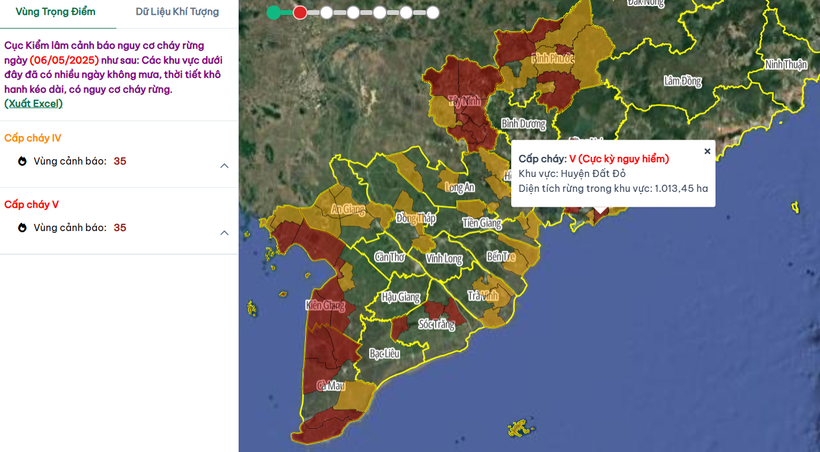This screenshot has height=452, width=820.
Task: Close the Huyện Đất Đỏ info popup
Action: point(707,151)
